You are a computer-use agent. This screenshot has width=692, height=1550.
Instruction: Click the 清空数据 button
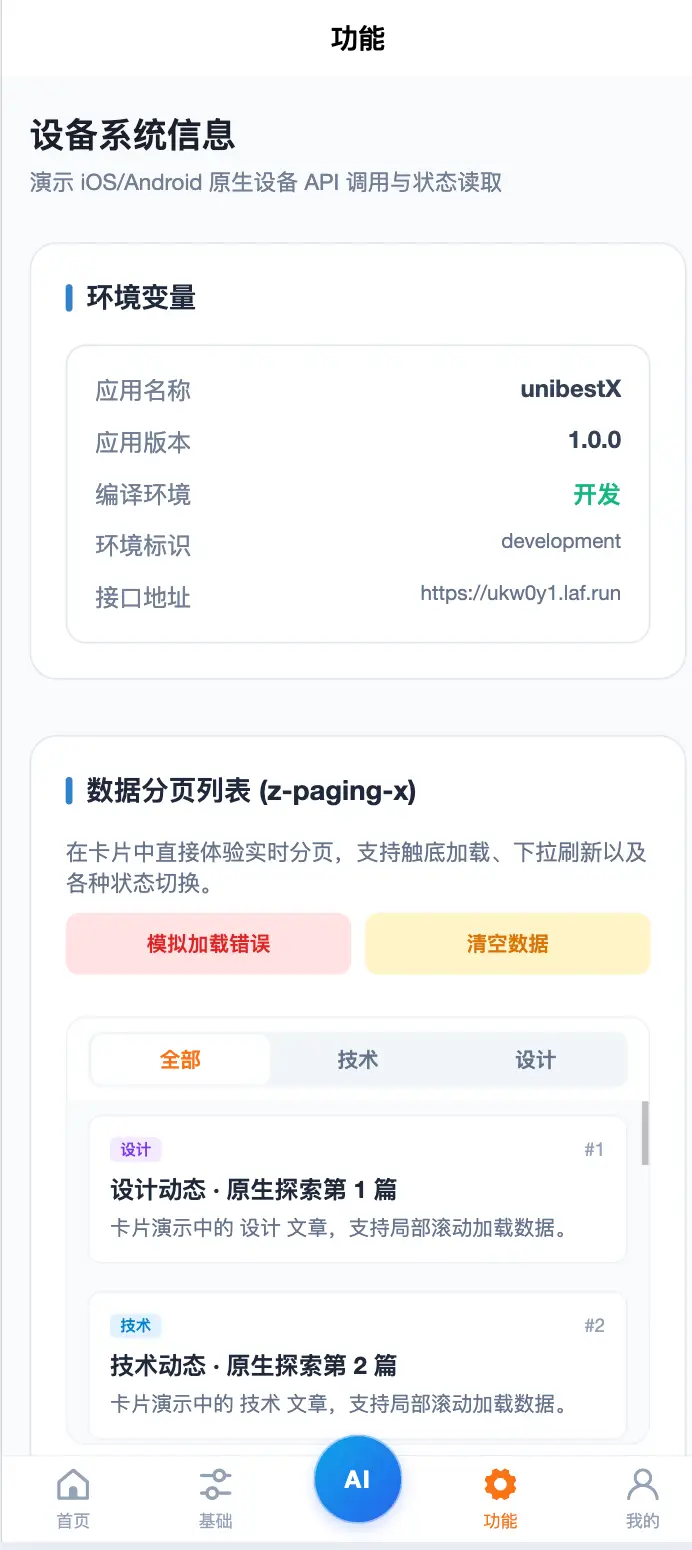tap(508, 943)
